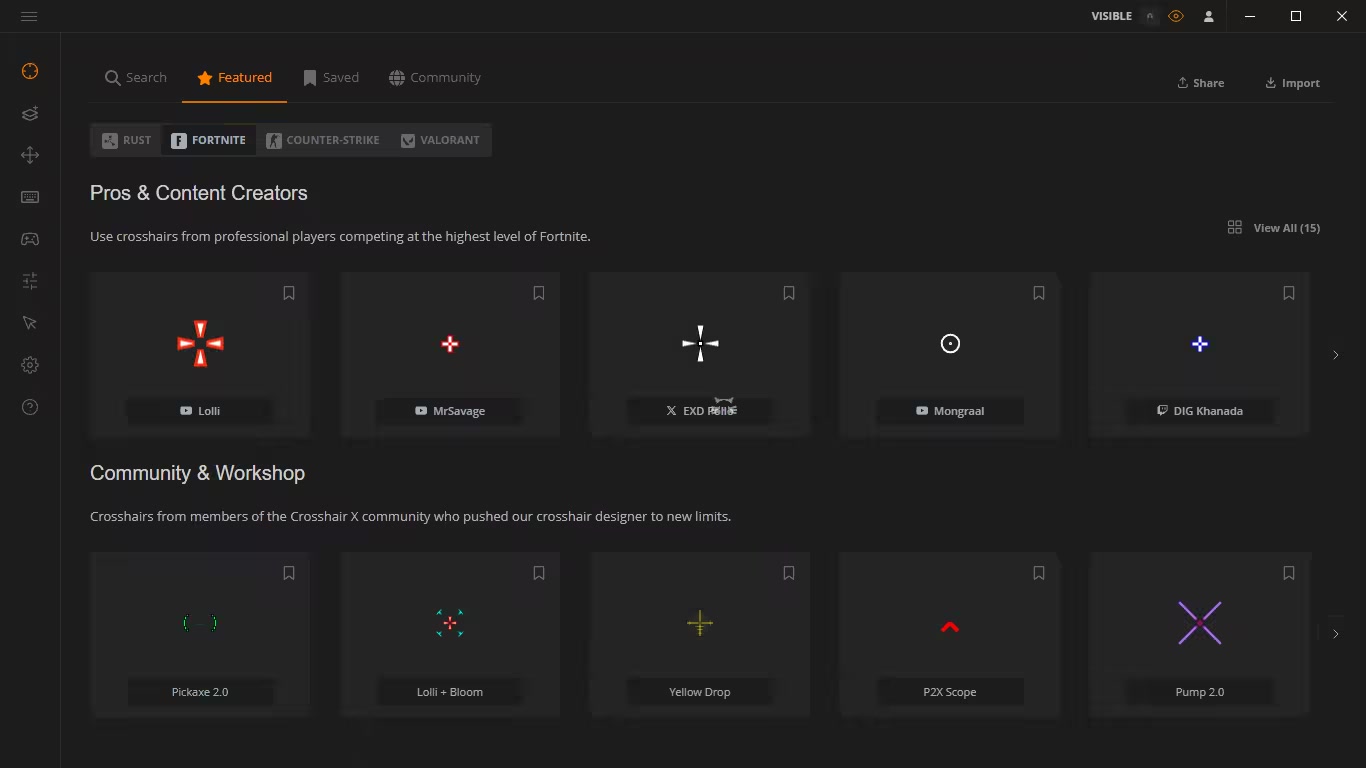Bookmark the Lolli crosshair
Image resolution: width=1366 pixels, height=768 pixels.
click(289, 293)
